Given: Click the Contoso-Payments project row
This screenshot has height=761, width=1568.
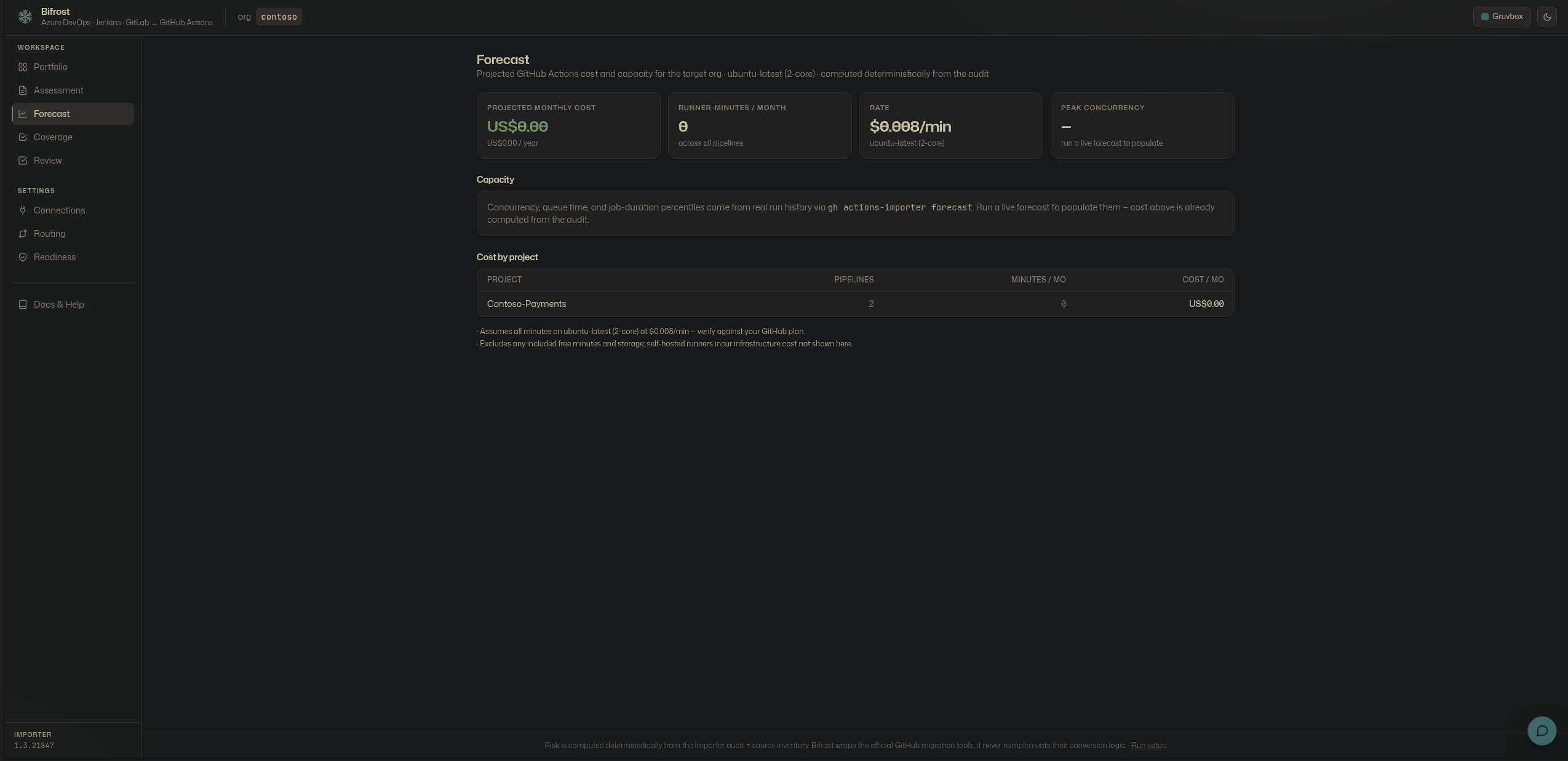Looking at the screenshot, I should [x=855, y=304].
